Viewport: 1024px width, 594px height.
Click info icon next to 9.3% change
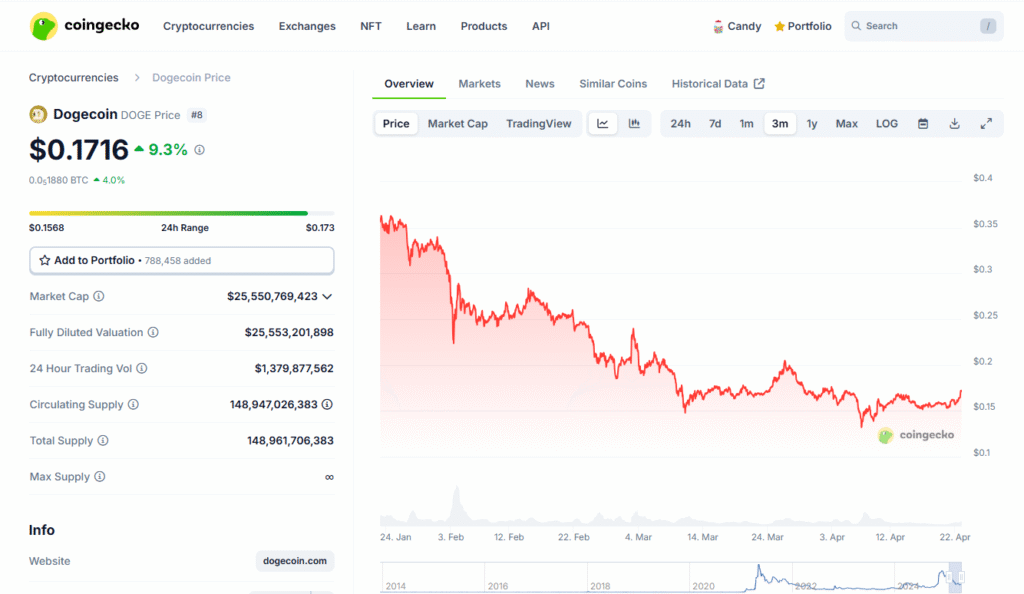point(200,150)
